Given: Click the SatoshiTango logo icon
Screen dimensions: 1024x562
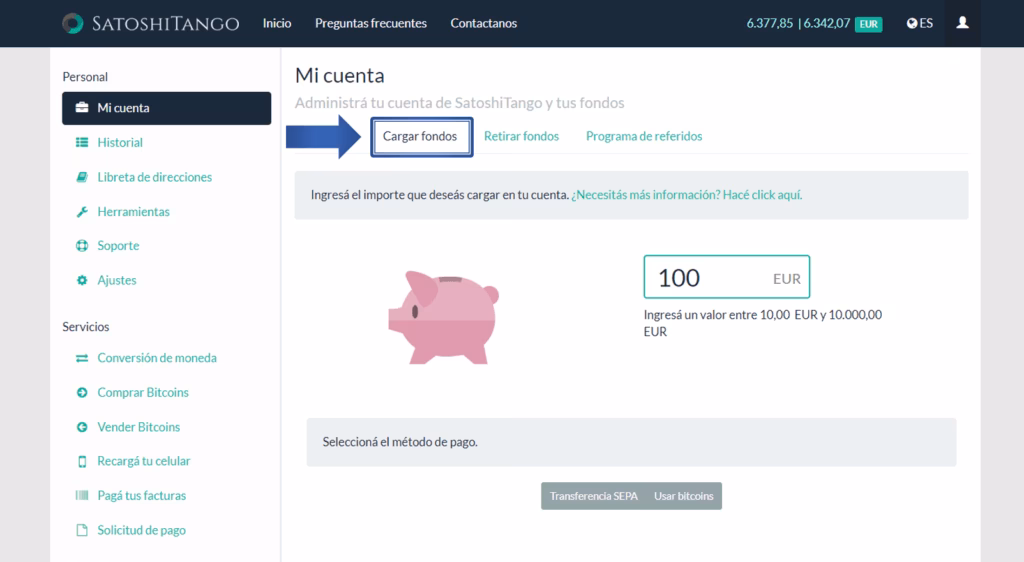Looking at the screenshot, I should click(73, 23).
